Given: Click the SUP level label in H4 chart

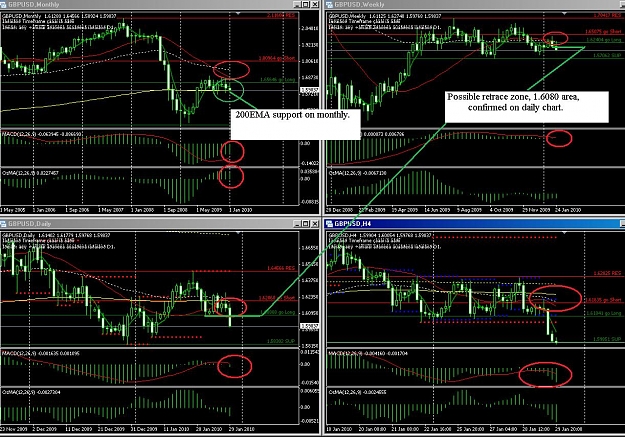Looking at the screenshot, I should pyautogui.click(x=607, y=339).
